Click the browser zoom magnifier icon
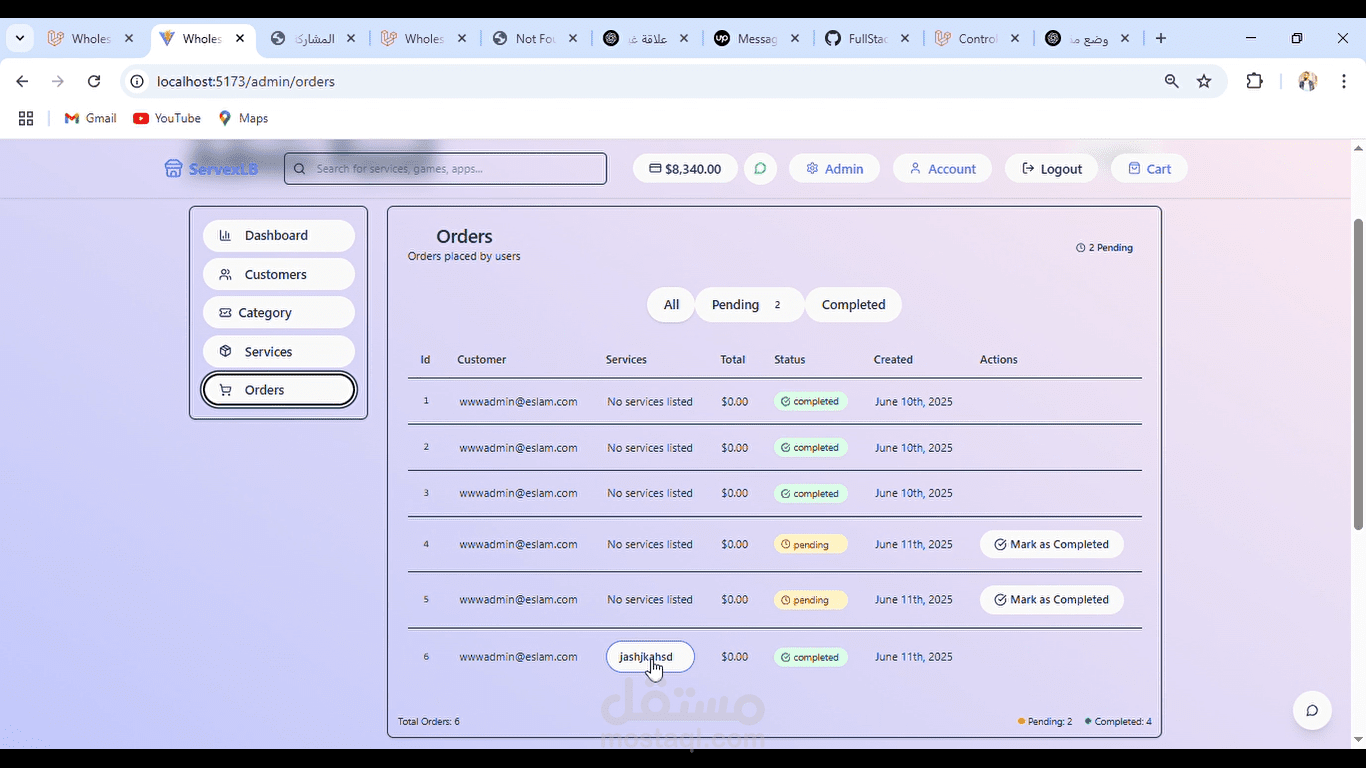The height and width of the screenshot is (768, 1366). [x=1171, y=81]
